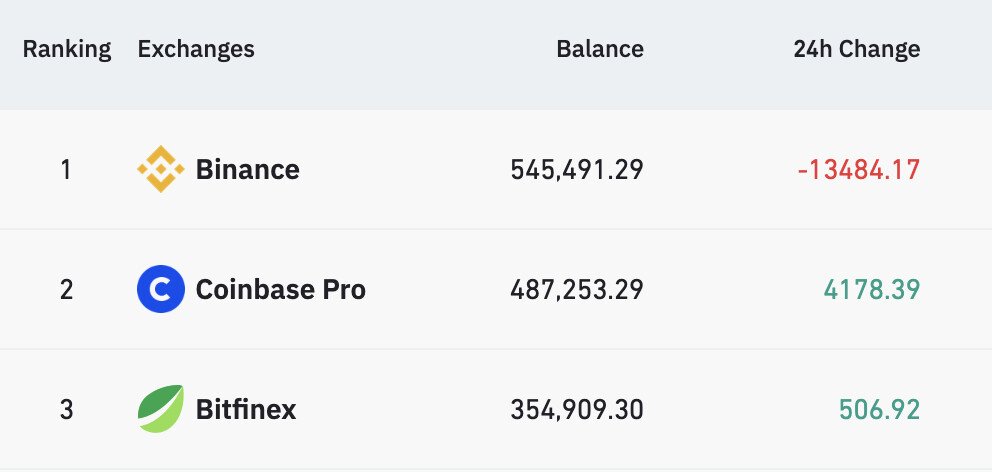Viewport: 992px width, 472px height.
Task: Click ranking number 2 in Coinbase row
Action: click(66, 290)
